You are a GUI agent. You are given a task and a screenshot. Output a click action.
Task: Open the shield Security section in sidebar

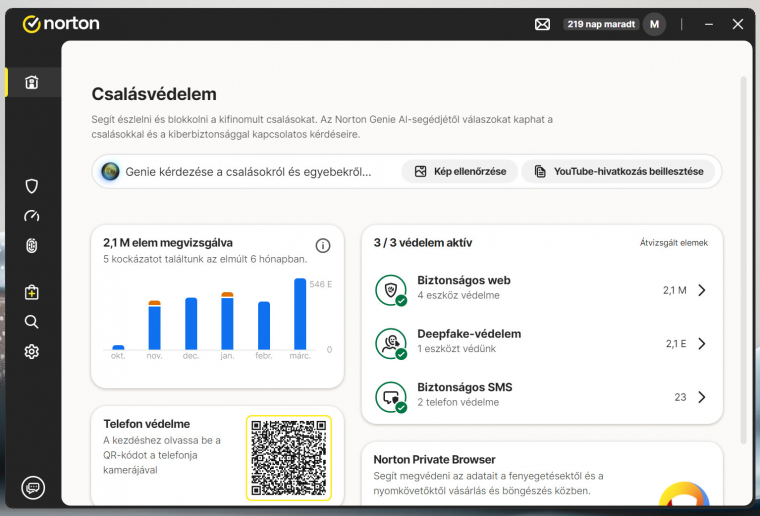(x=32, y=186)
